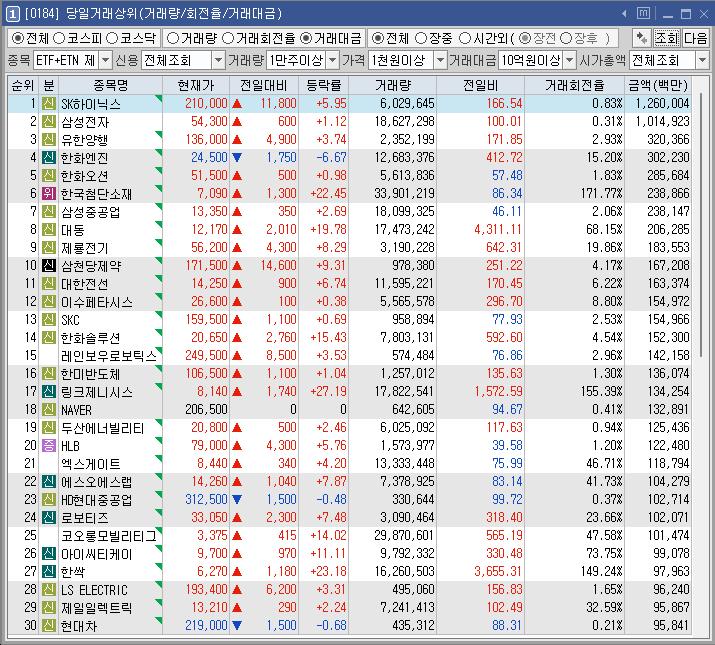Open the 시가총액 전체조회 dropdown
This screenshot has width=715, height=645.
coord(702,60)
